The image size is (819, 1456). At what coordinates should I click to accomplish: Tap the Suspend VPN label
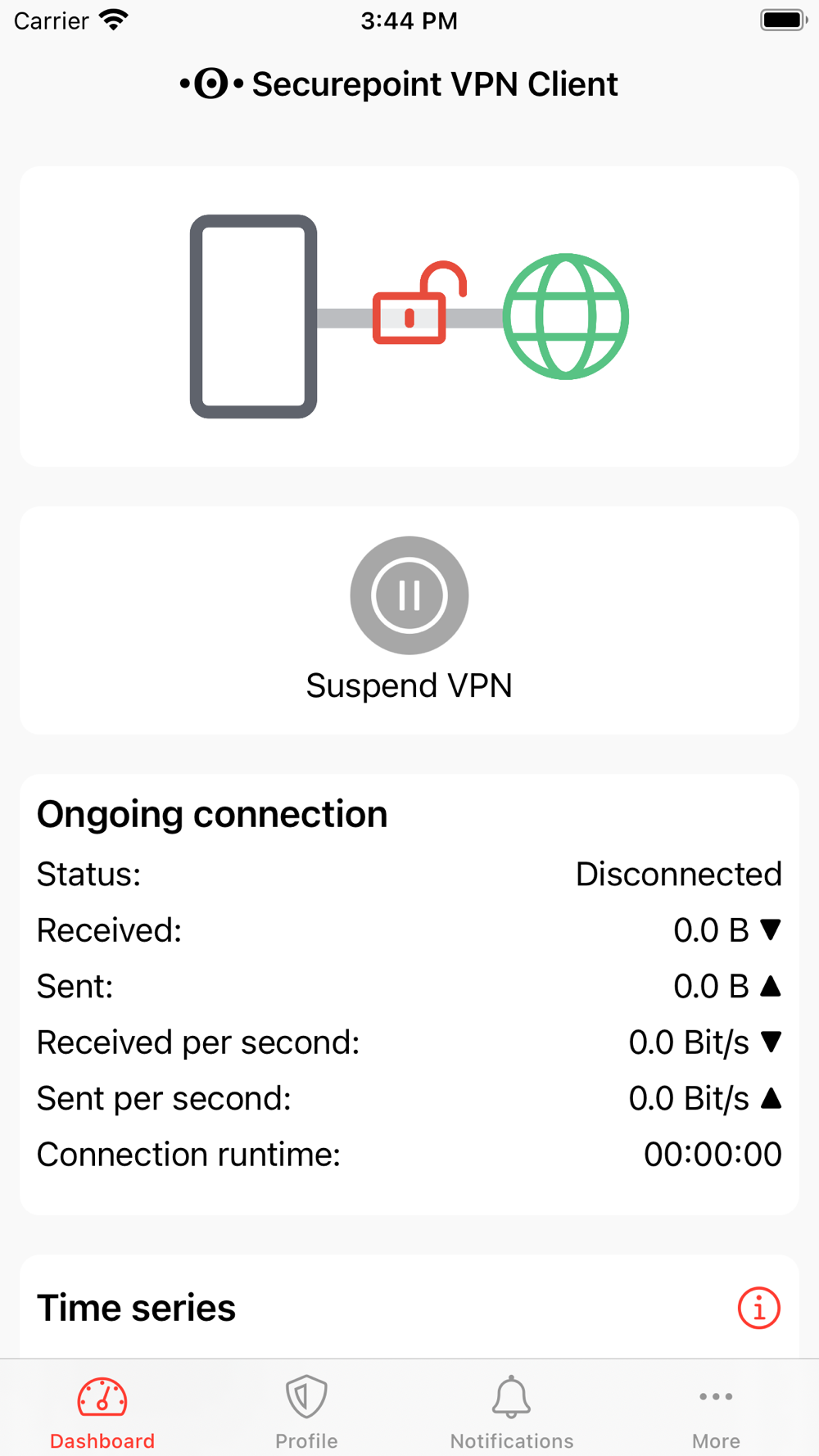pyautogui.click(x=409, y=685)
